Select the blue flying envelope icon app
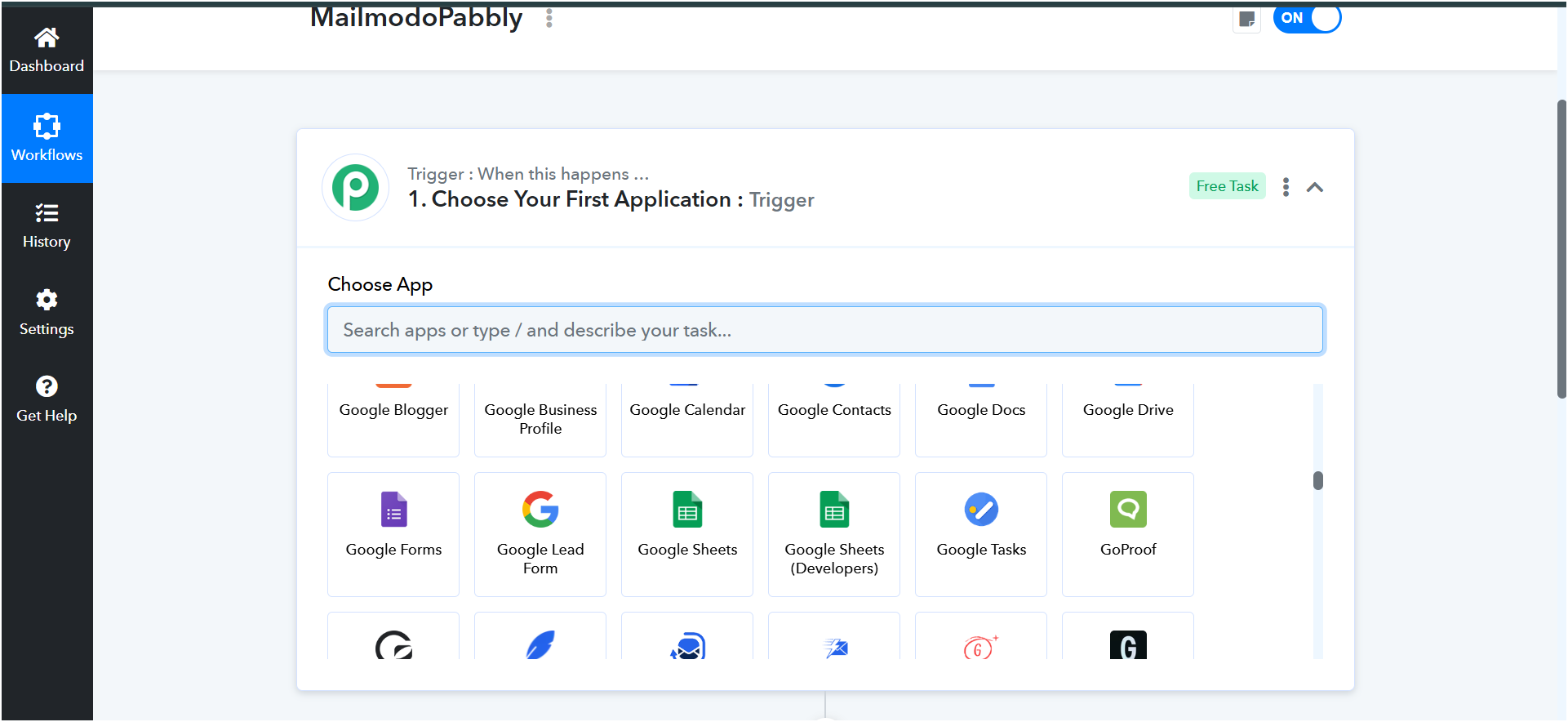 point(834,636)
